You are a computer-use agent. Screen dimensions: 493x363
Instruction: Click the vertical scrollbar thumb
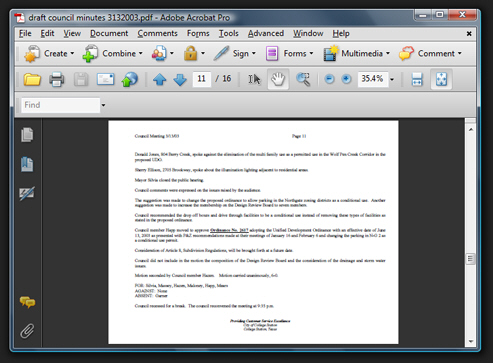(470, 259)
